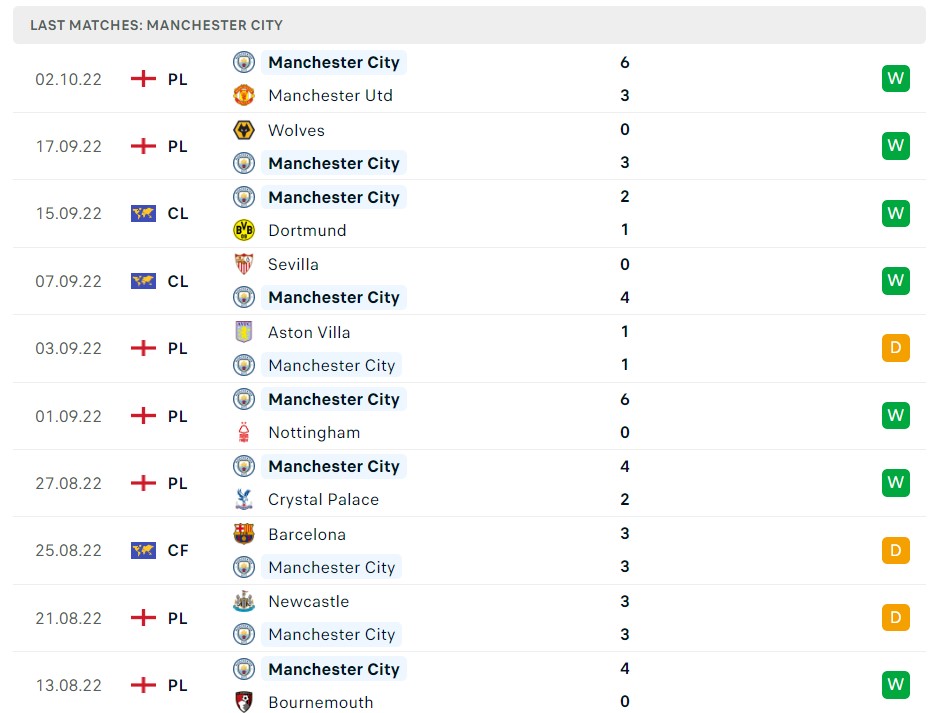Click the Champions League icon on the Dortmund match
Viewport: 938px width, 713px height.
(x=144, y=213)
